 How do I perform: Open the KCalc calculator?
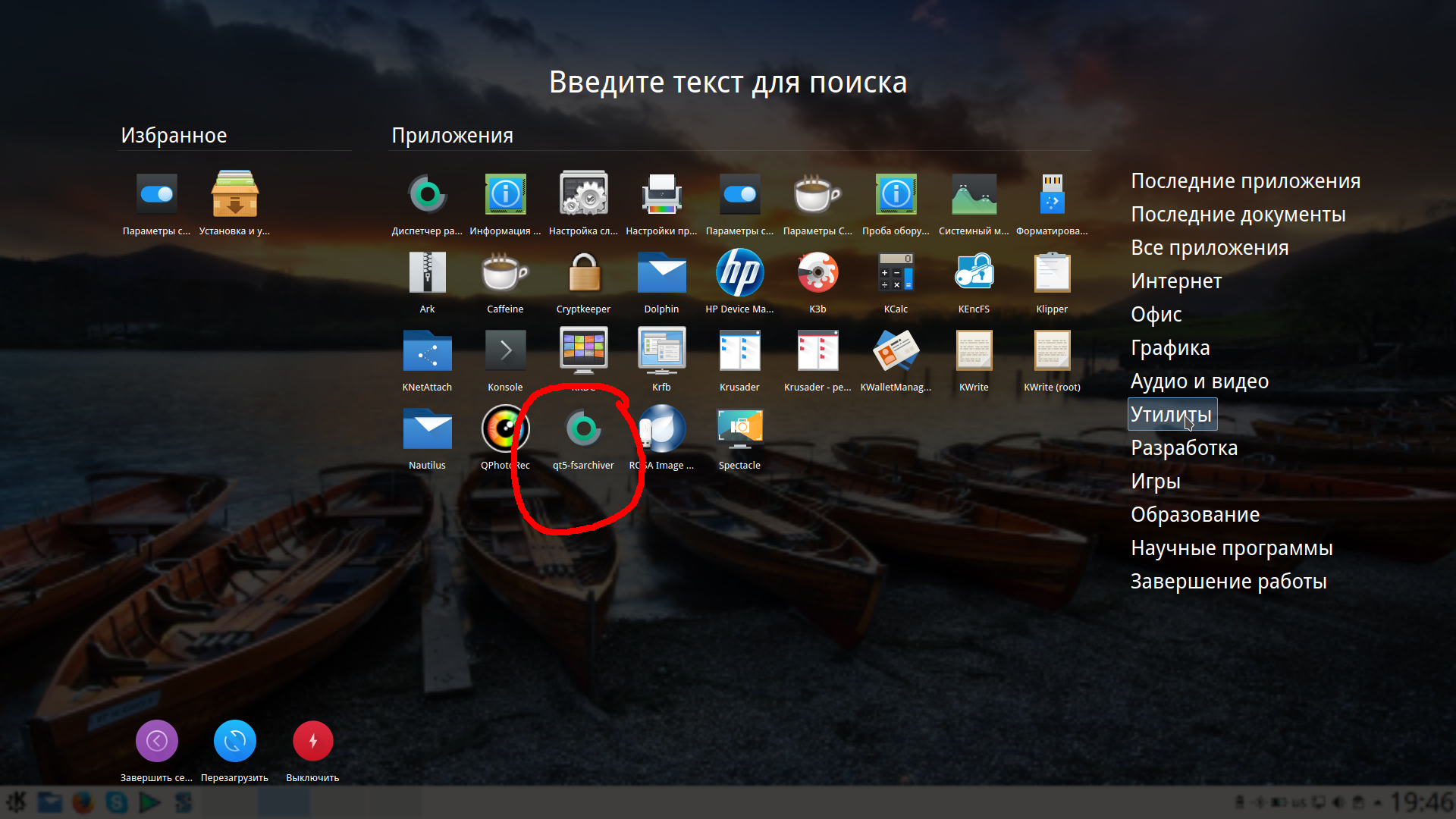point(896,274)
